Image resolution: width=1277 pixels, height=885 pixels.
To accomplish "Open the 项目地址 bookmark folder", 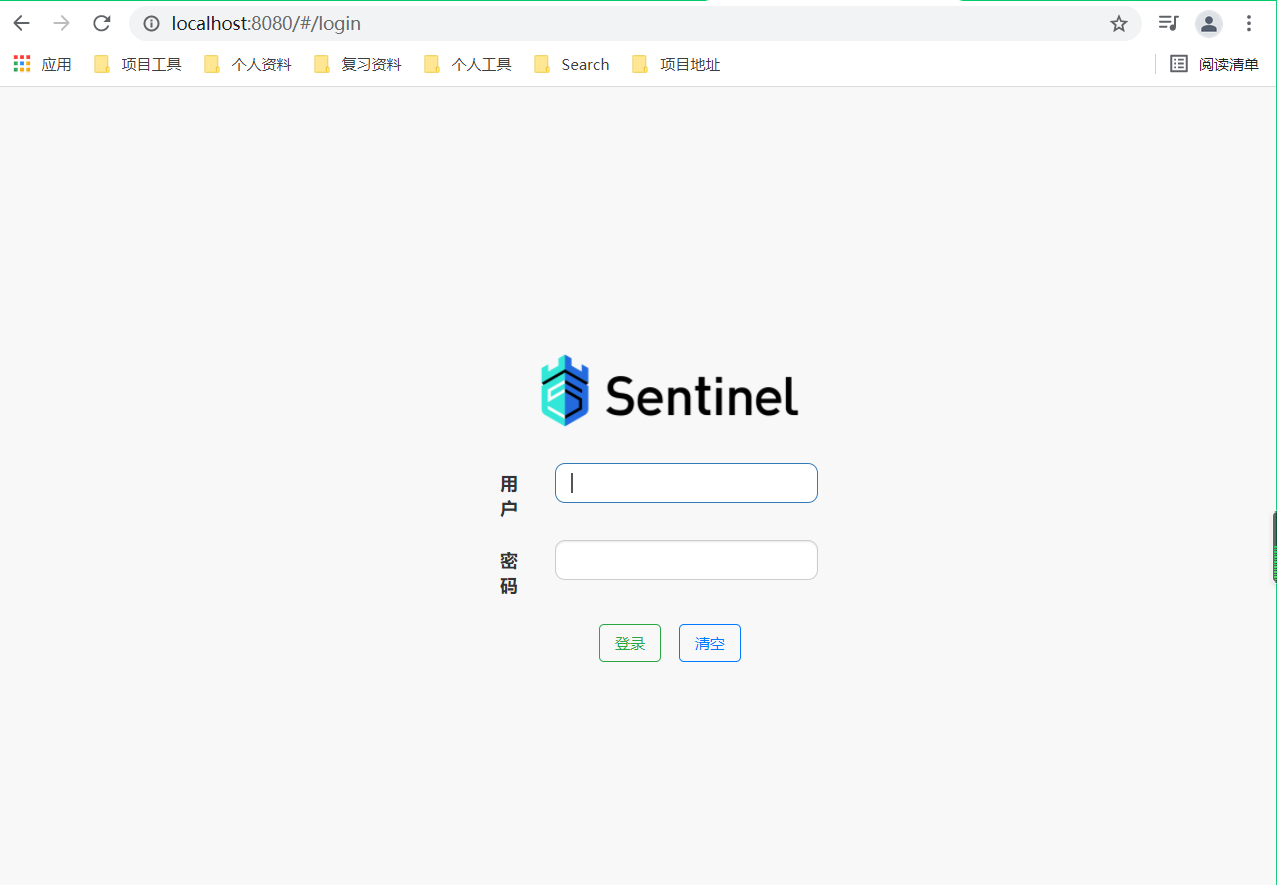I will [x=676, y=64].
